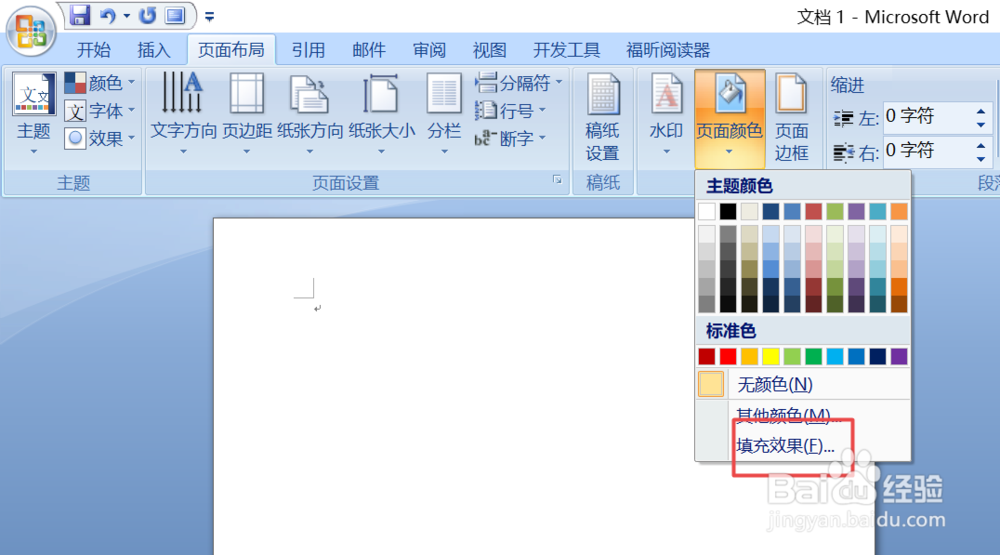Click the print preview quick access icon

coord(175,15)
